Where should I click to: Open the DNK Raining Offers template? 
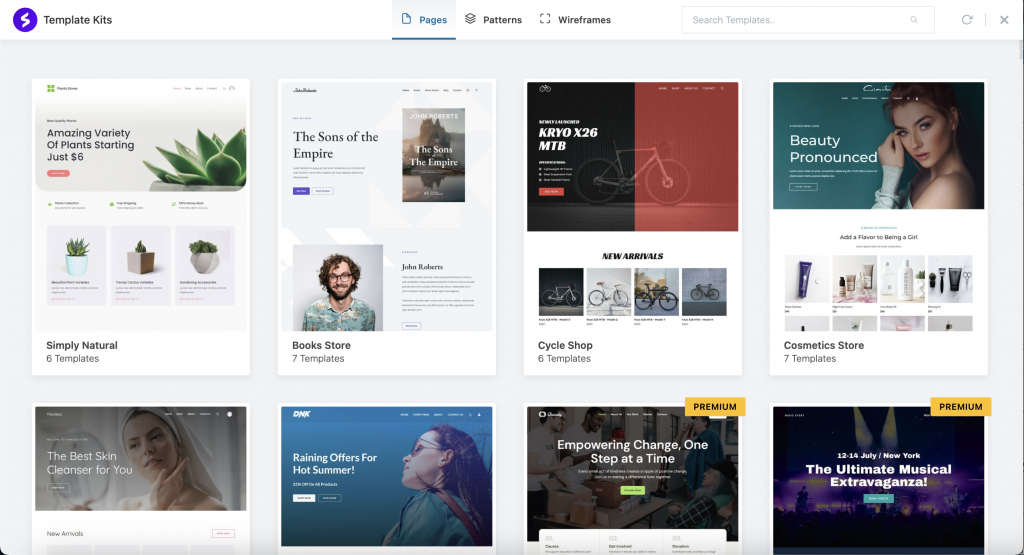(x=387, y=480)
